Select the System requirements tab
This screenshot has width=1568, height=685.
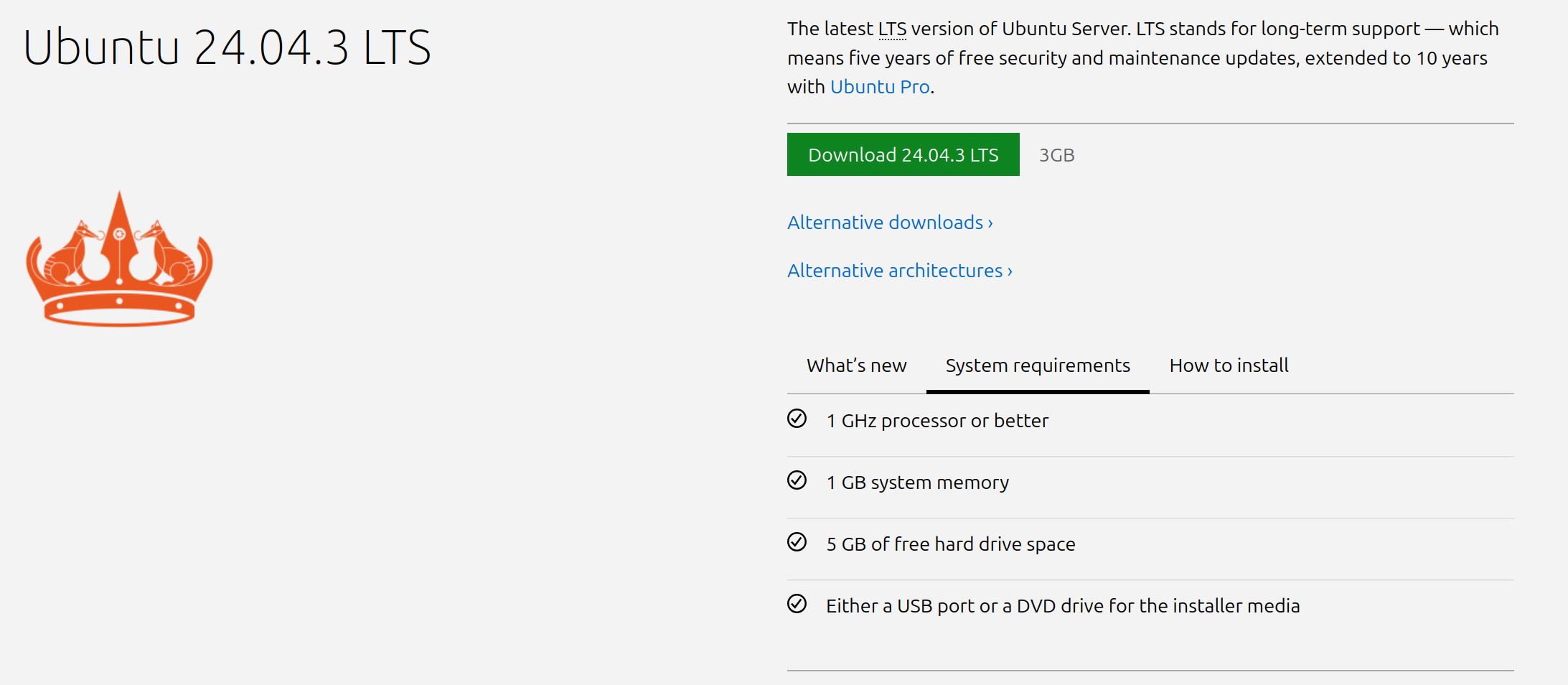click(1038, 365)
